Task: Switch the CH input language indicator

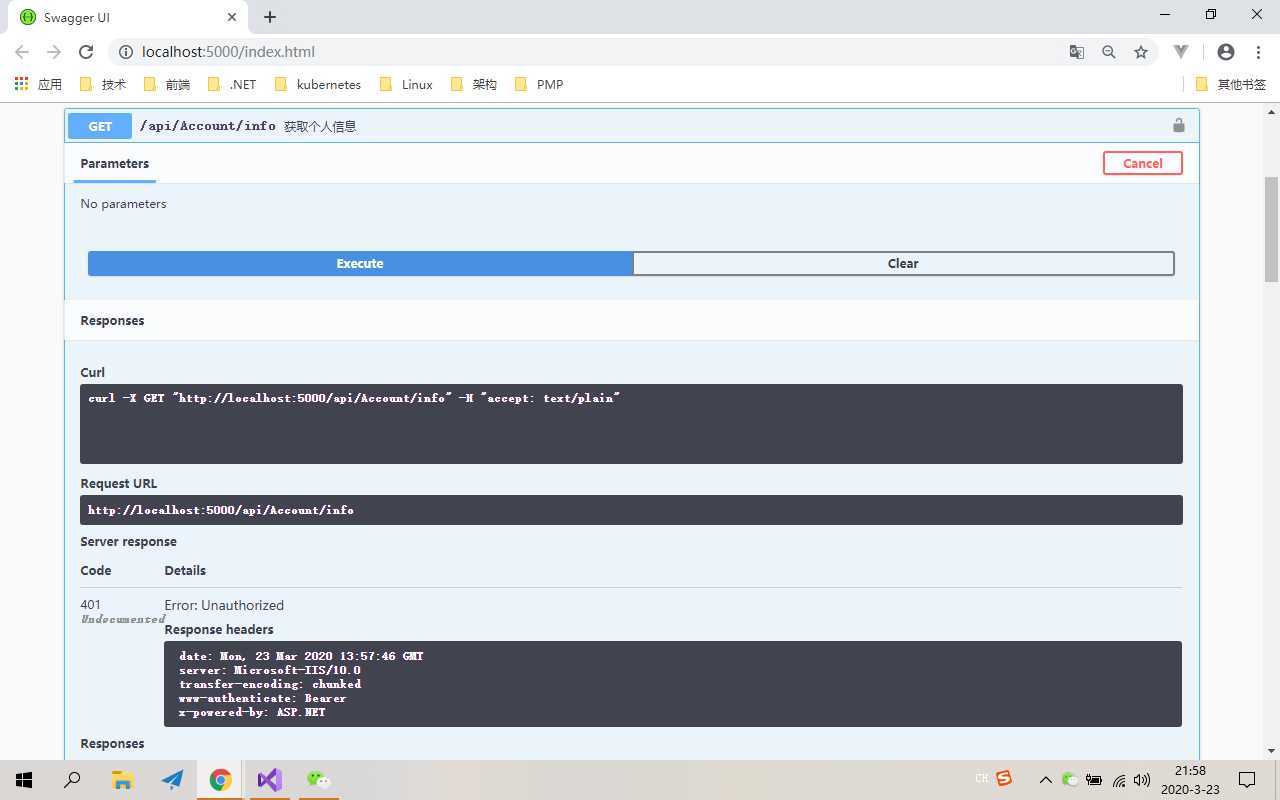Action: [981, 778]
